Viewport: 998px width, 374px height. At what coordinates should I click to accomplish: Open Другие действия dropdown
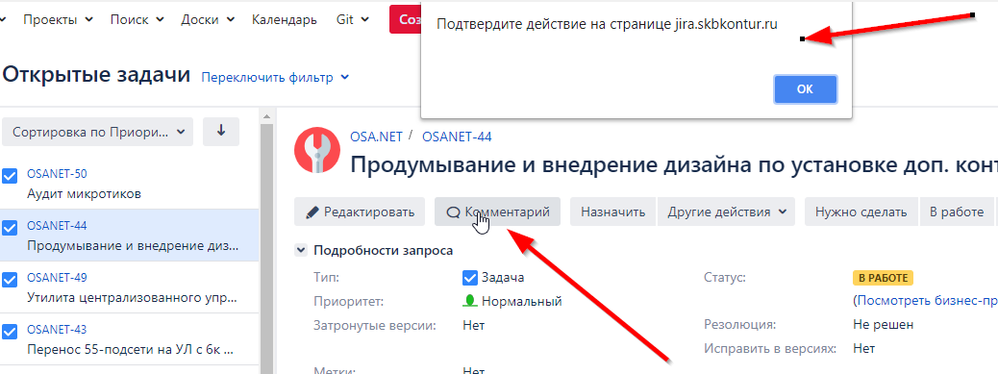(x=726, y=212)
